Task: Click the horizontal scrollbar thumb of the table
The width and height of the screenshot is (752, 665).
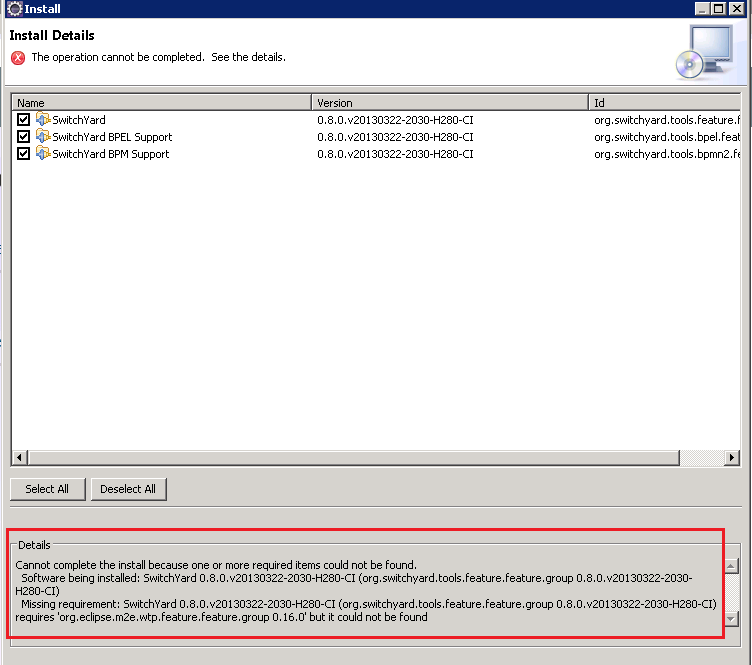Action: coord(353,457)
